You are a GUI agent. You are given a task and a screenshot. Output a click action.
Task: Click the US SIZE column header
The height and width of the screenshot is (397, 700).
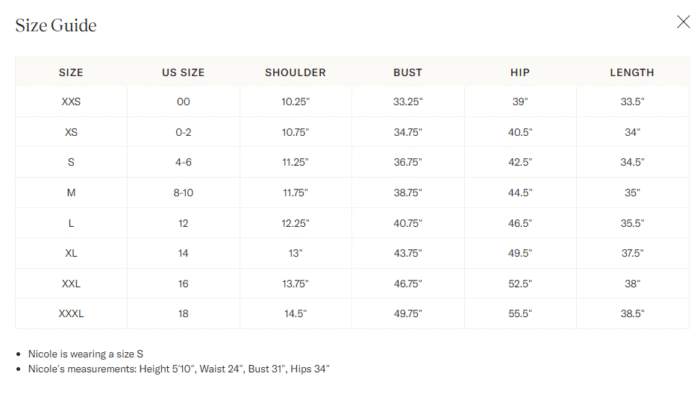point(183,72)
